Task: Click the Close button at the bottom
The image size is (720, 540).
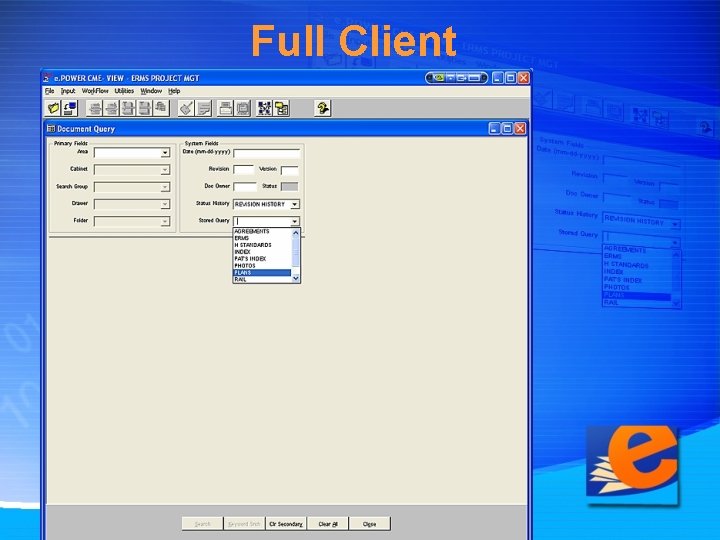Action: tap(370, 524)
